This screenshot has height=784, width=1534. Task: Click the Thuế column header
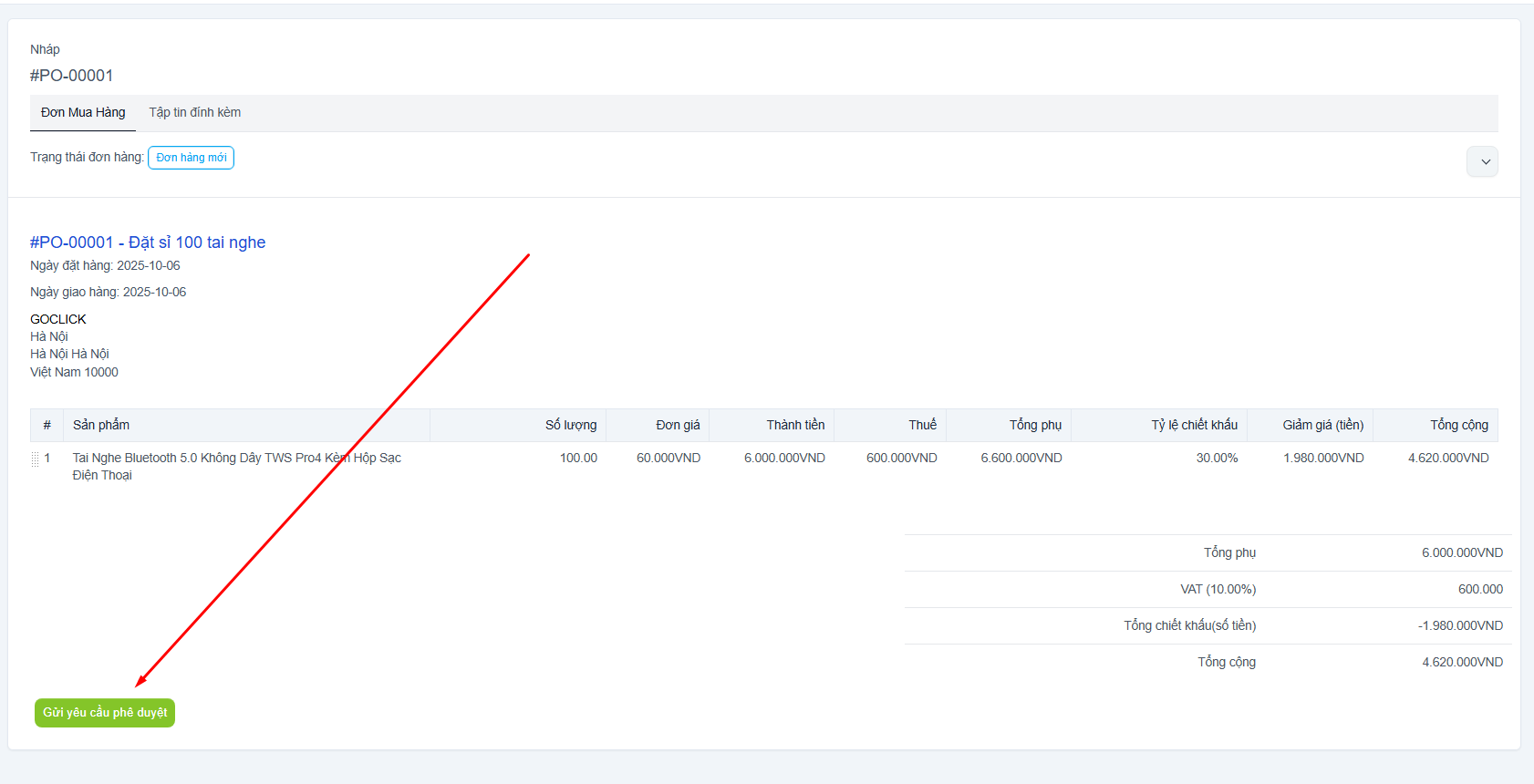click(x=922, y=426)
